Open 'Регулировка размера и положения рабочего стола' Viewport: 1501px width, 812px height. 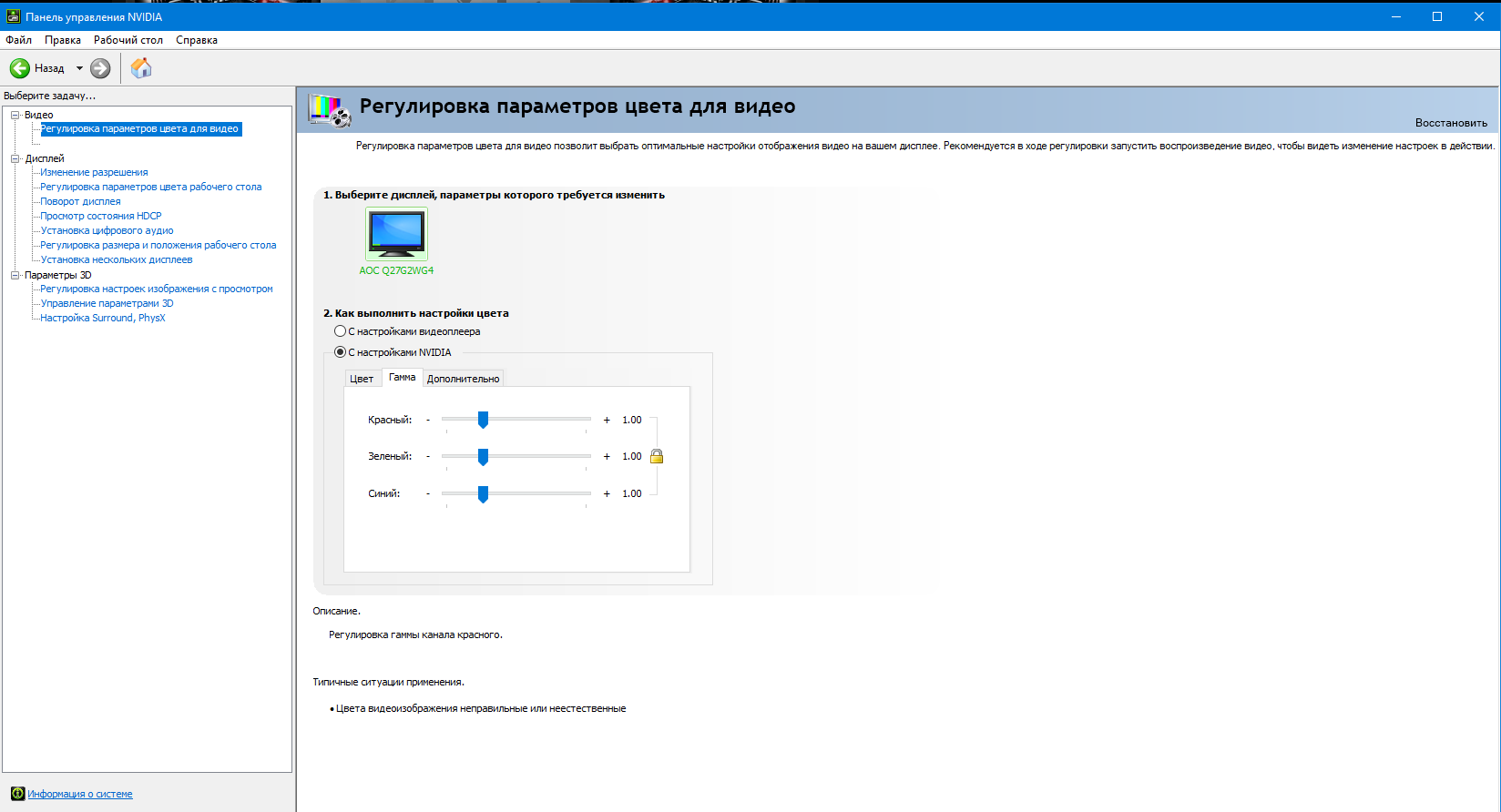158,245
